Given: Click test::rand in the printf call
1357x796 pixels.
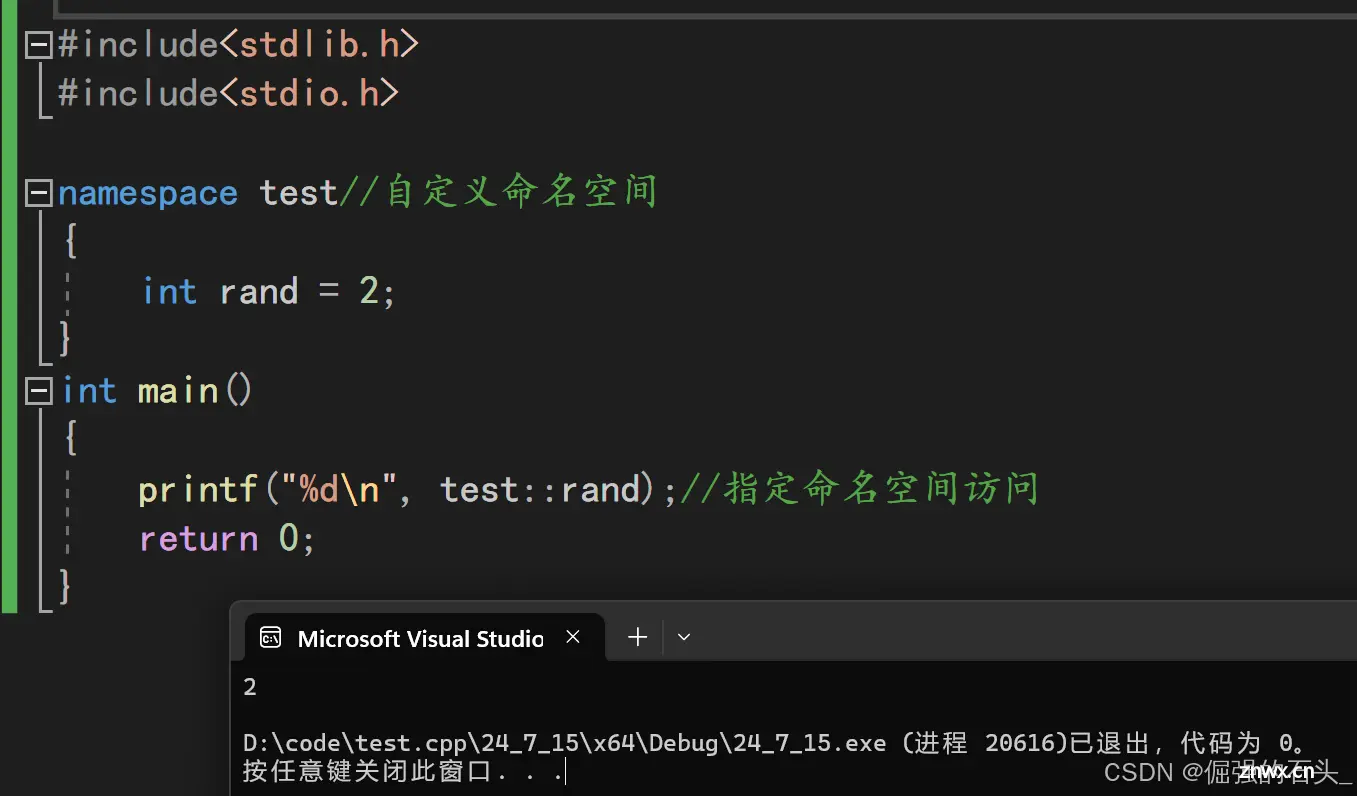Looking at the screenshot, I should [x=540, y=490].
